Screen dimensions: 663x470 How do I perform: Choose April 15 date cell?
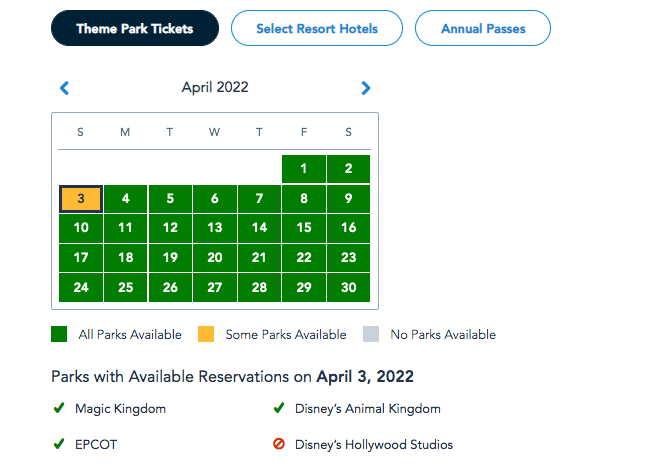(x=304, y=228)
